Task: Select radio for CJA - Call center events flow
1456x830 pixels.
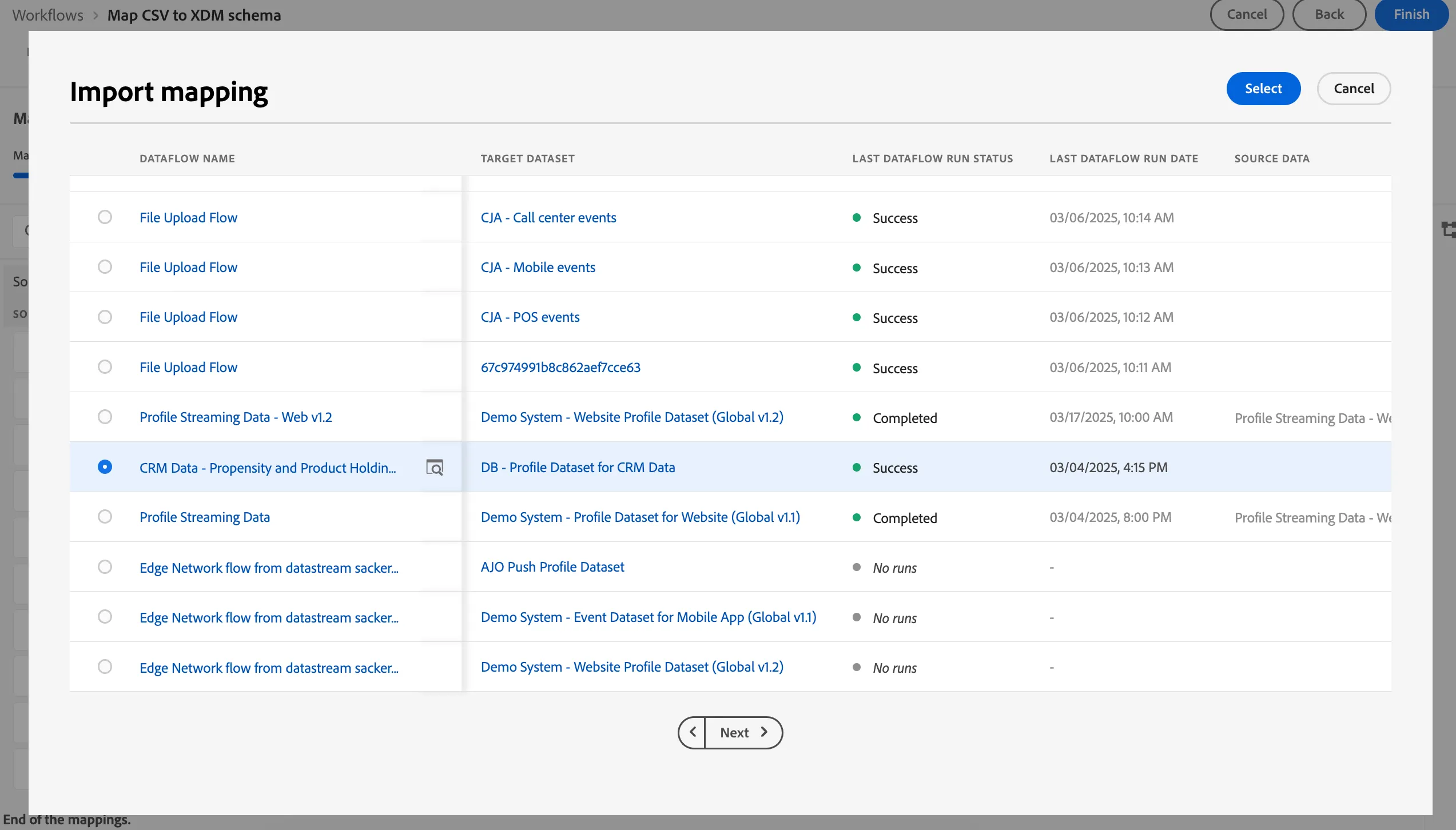Action: 105,217
